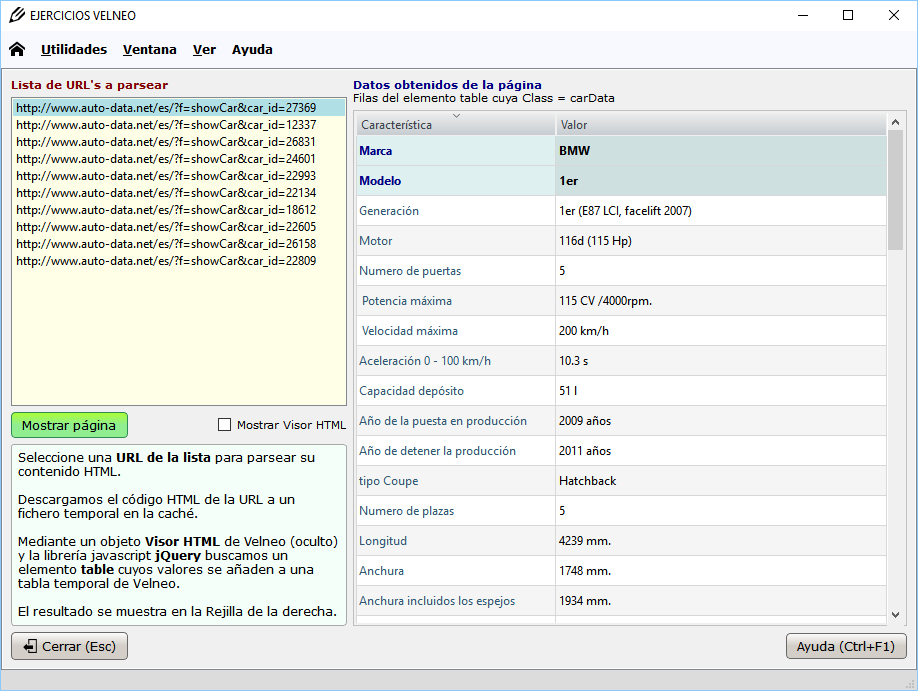Select the Velocidad máxima row
This screenshot has height=691, width=918.
pos(620,331)
